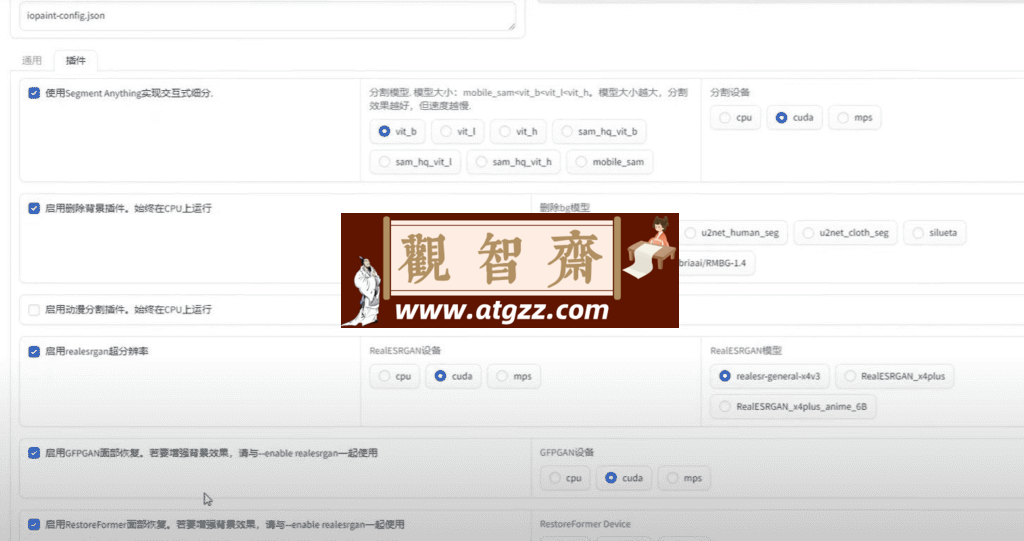Open the 插件 tab
Viewport: 1024px width, 541px height.
(75, 61)
